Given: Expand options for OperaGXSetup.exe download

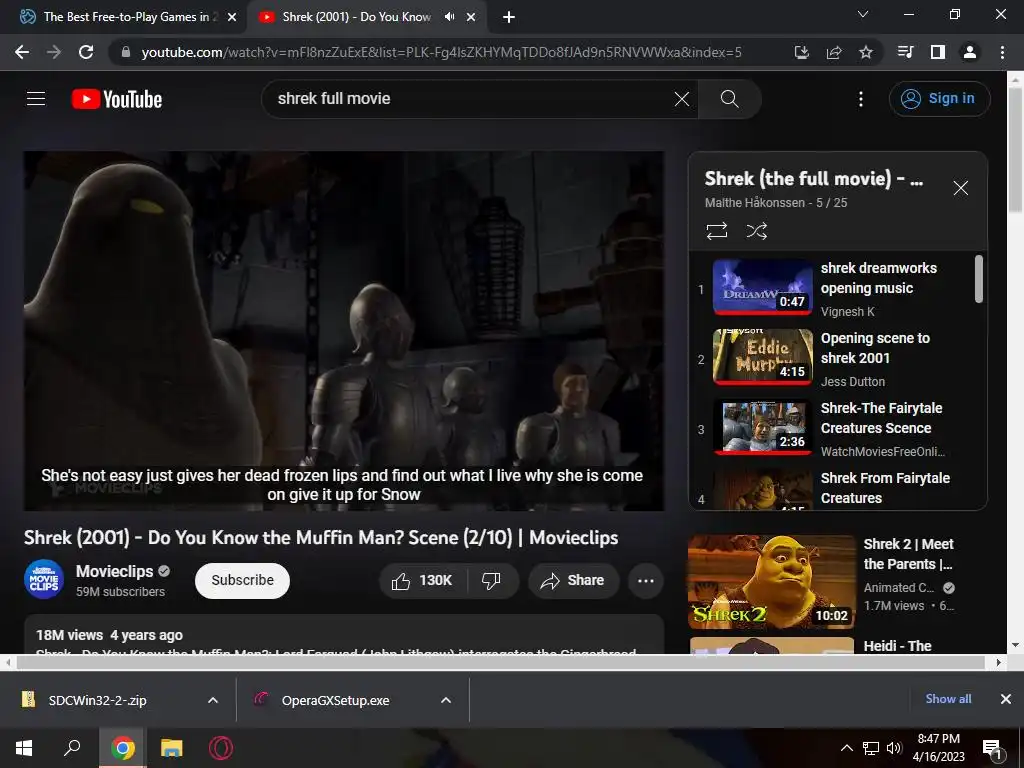Looking at the screenshot, I should pyautogui.click(x=446, y=700).
